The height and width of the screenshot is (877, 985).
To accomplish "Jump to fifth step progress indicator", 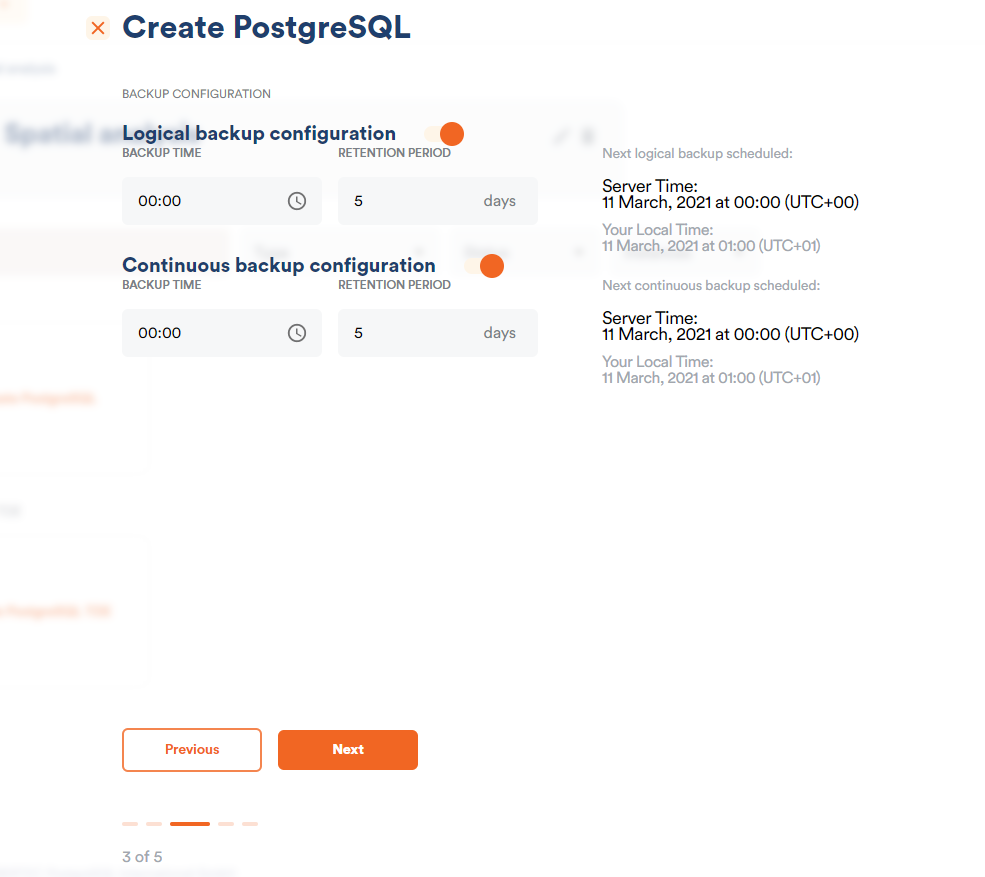I will point(250,824).
